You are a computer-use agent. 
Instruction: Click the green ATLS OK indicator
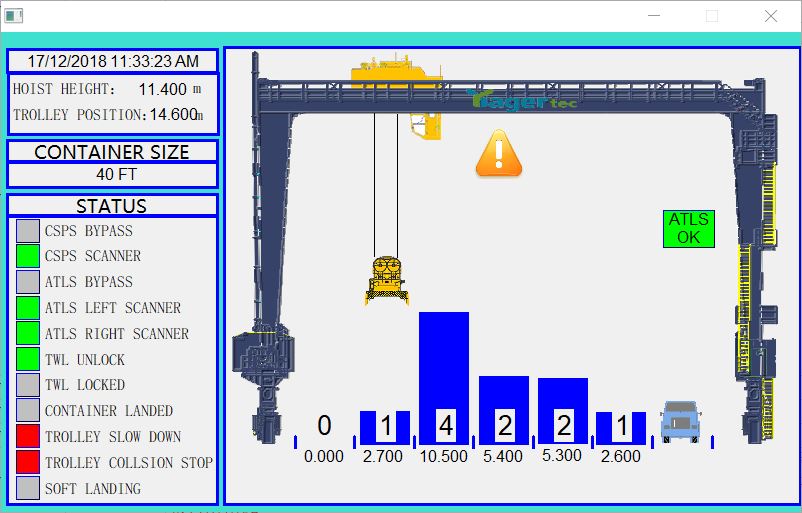click(x=688, y=229)
